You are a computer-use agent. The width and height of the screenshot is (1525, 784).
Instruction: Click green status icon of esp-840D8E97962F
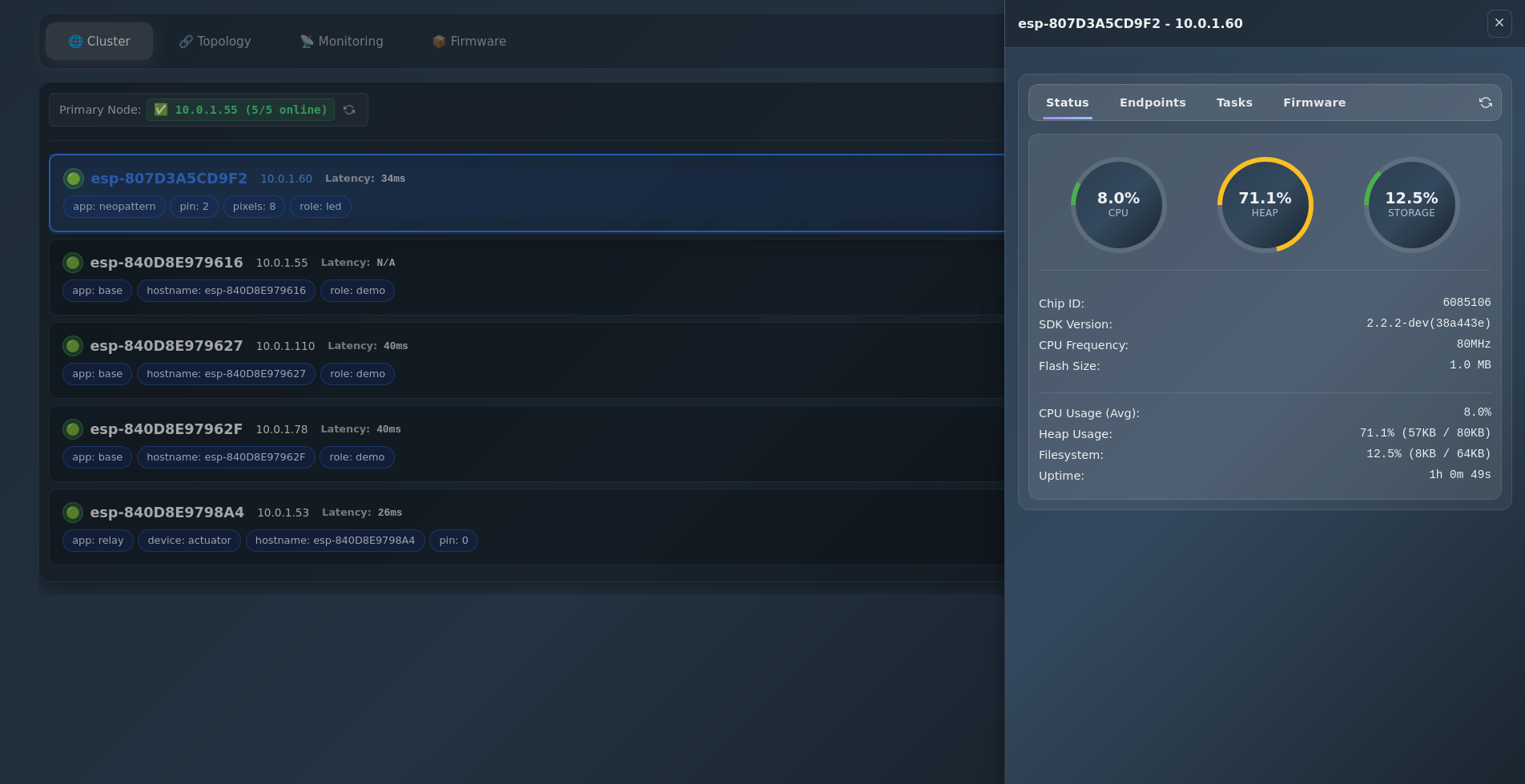[73, 429]
